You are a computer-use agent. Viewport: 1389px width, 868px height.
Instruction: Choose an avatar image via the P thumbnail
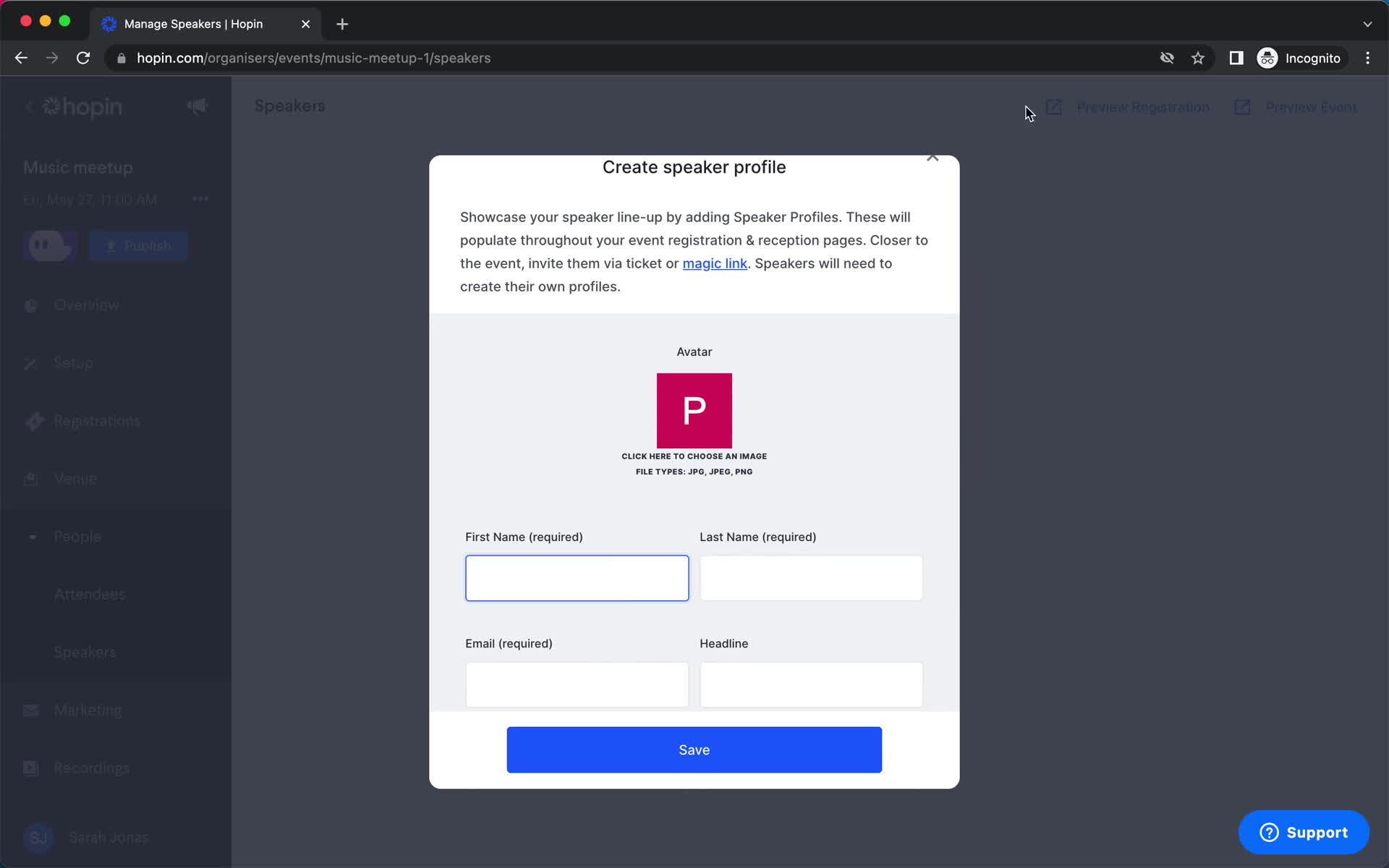694,410
